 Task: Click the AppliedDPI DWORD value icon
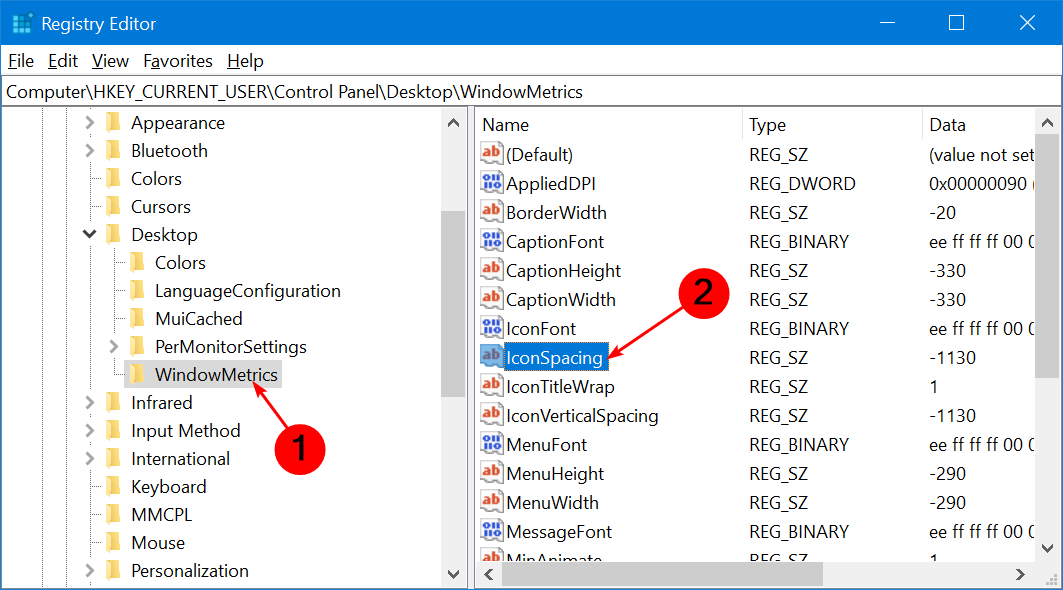492,183
